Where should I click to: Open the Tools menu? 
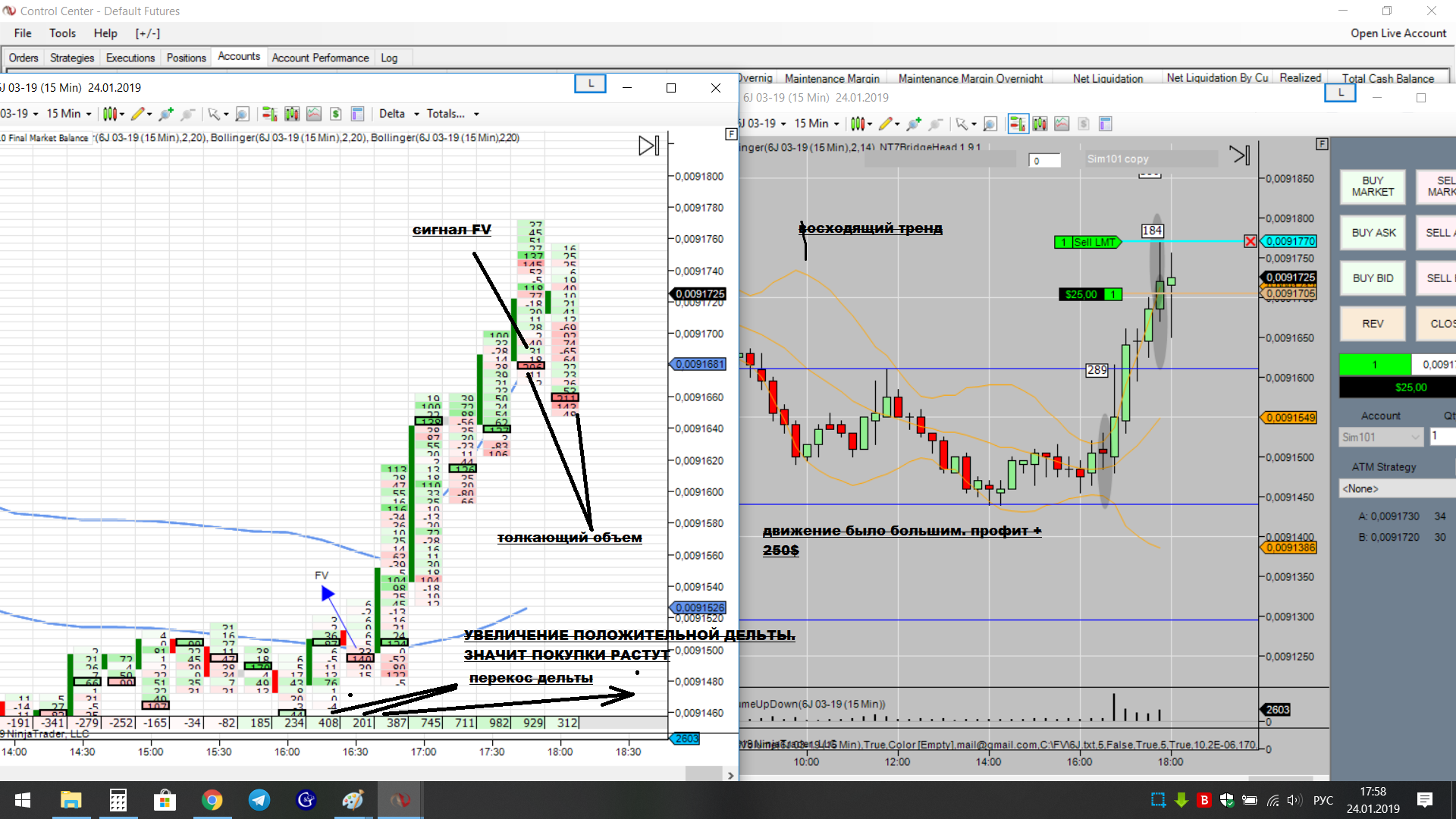62,33
